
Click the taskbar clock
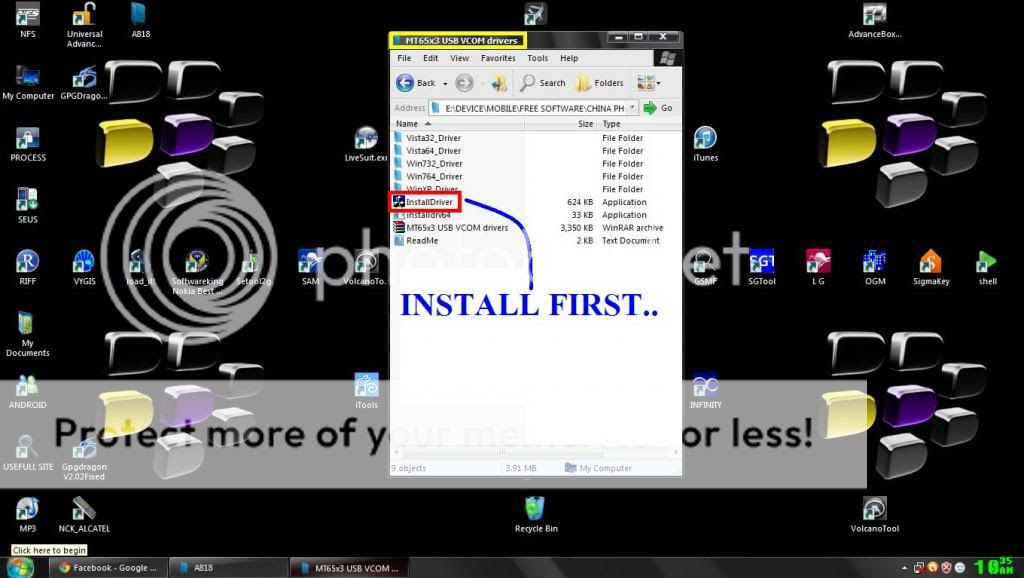tap(994, 566)
